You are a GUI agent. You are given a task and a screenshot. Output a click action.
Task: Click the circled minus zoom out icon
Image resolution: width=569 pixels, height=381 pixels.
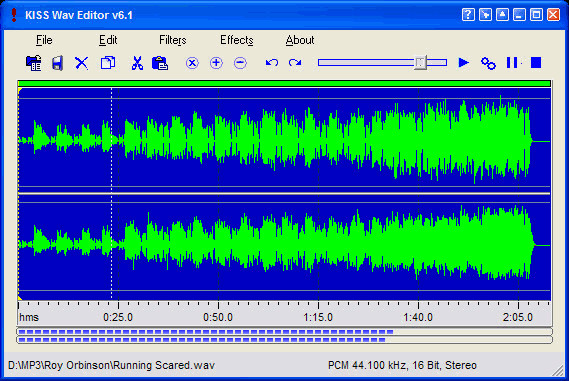[240, 63]
